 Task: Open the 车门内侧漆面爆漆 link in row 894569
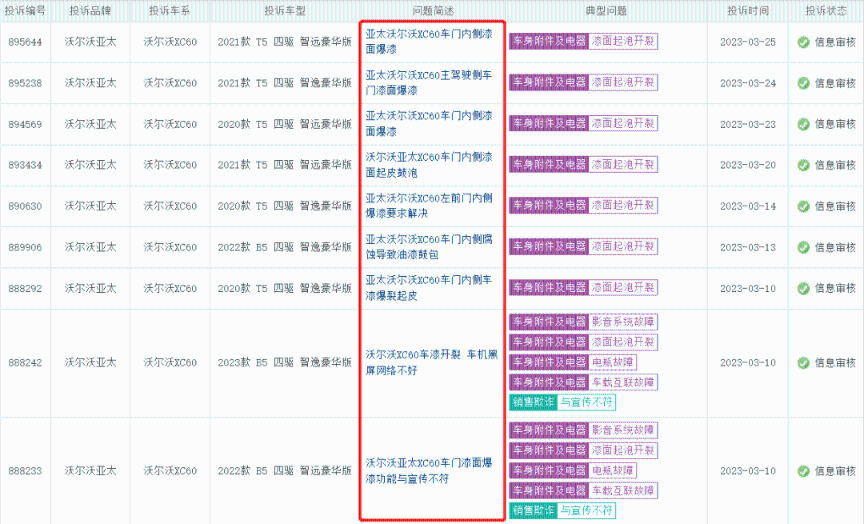point(429,123)
